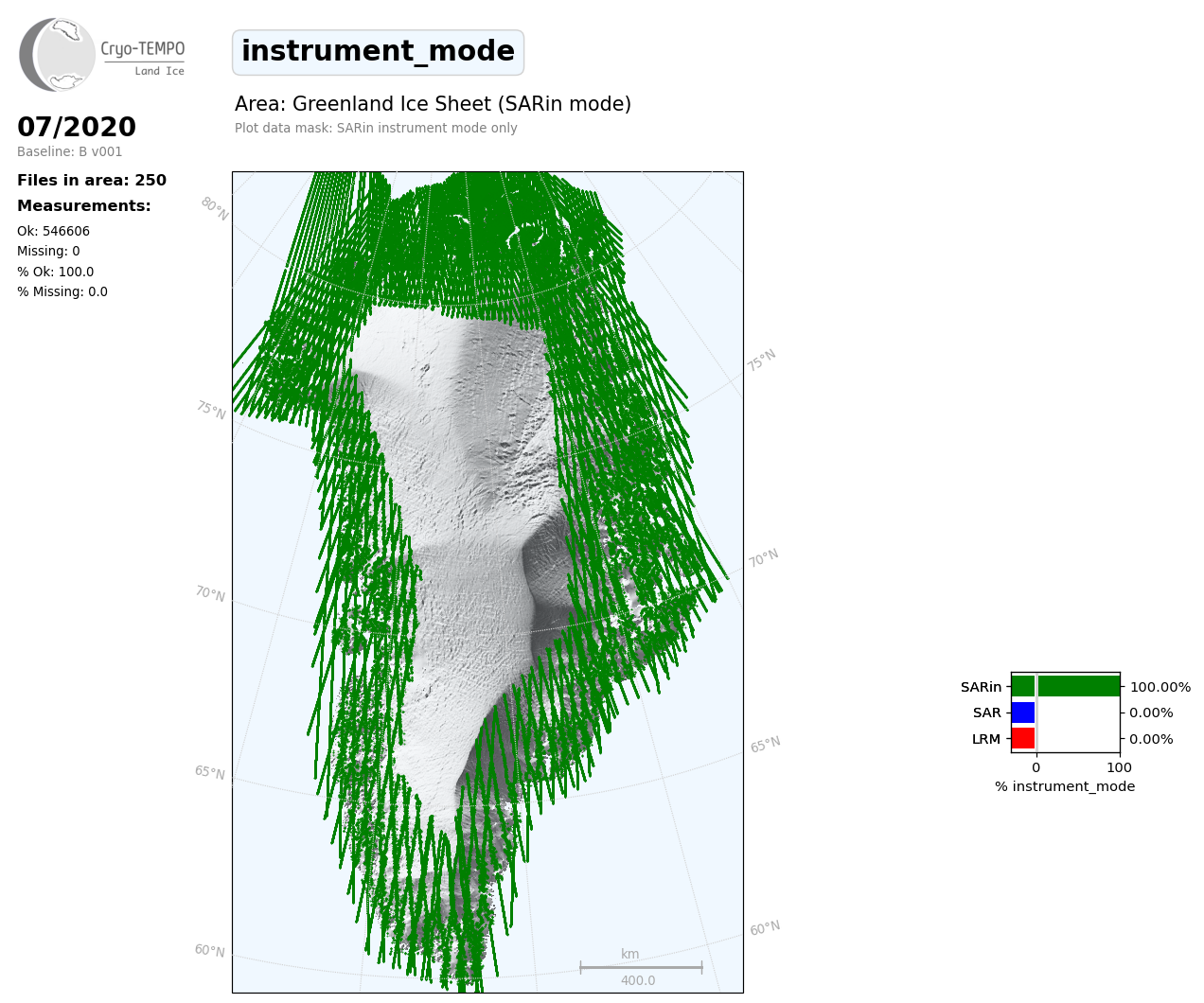
Task: Click the 07/2020 date heading
Action: (x=77, y=127)
